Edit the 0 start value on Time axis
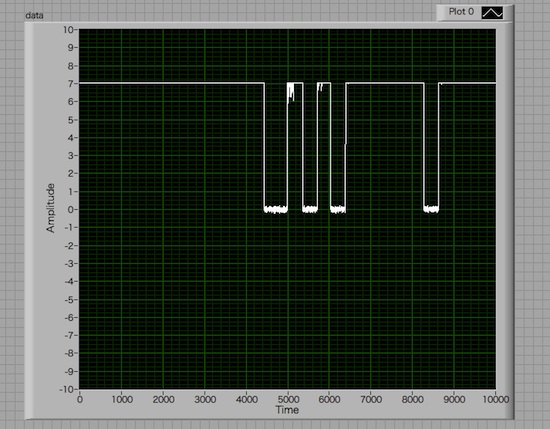The height and width of the screenshot is (429, 550). coord(80,399)
